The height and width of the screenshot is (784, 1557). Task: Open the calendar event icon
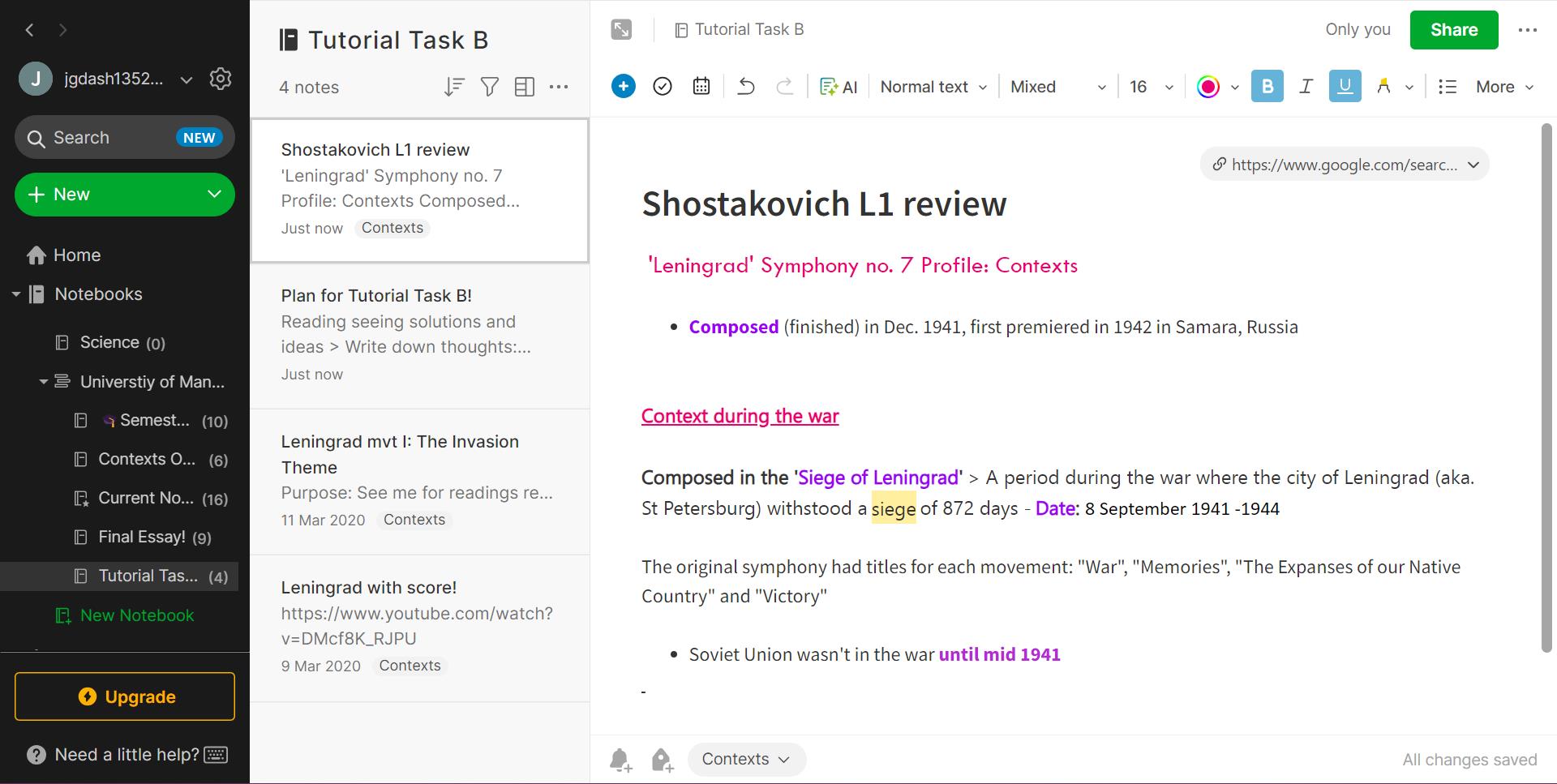[x=701, y=86]
